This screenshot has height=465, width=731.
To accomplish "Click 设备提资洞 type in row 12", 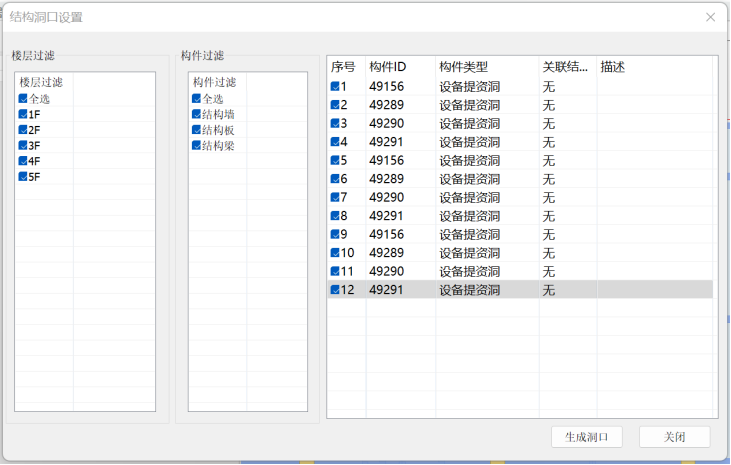I will (x=469, y=290).
